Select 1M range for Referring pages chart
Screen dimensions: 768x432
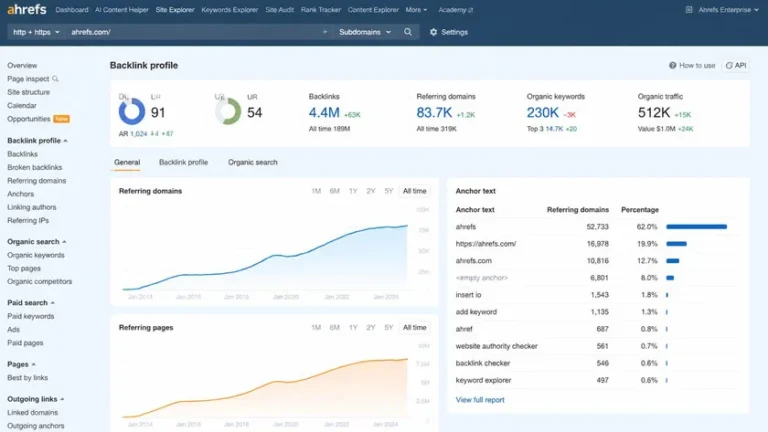pos(316,328)
